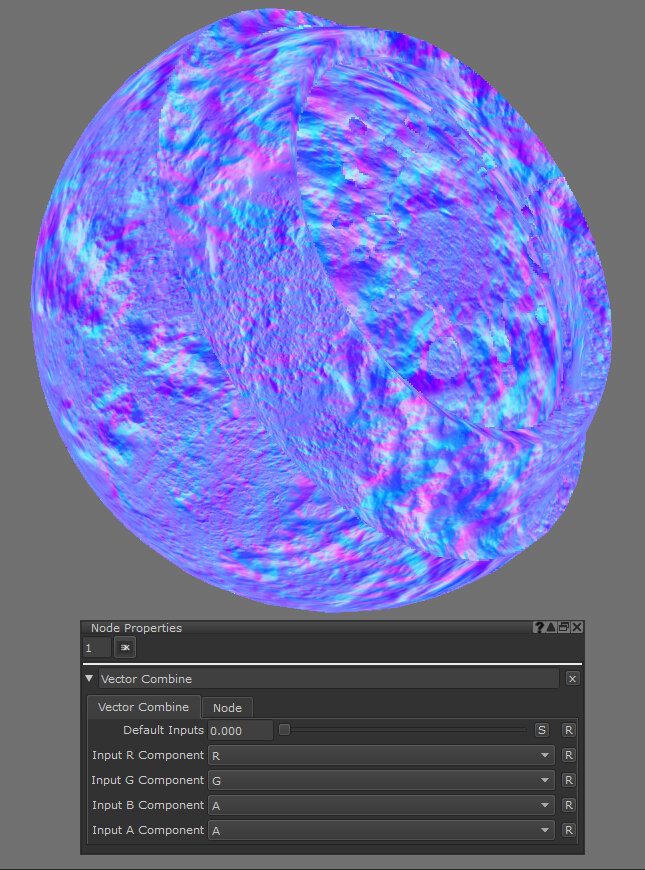Screen dimensions: 645x870
Task: Click the S button for Default Inputs
Action: [x=542, y=730]
